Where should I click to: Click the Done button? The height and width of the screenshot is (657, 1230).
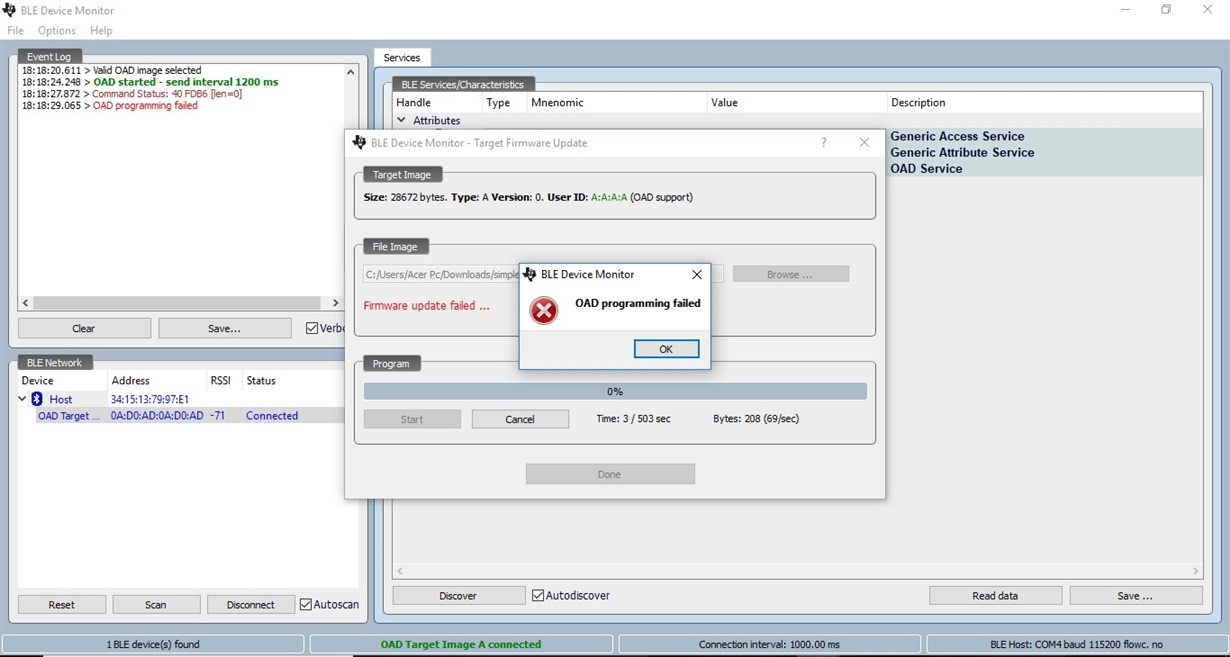click(x=610, y=474)
